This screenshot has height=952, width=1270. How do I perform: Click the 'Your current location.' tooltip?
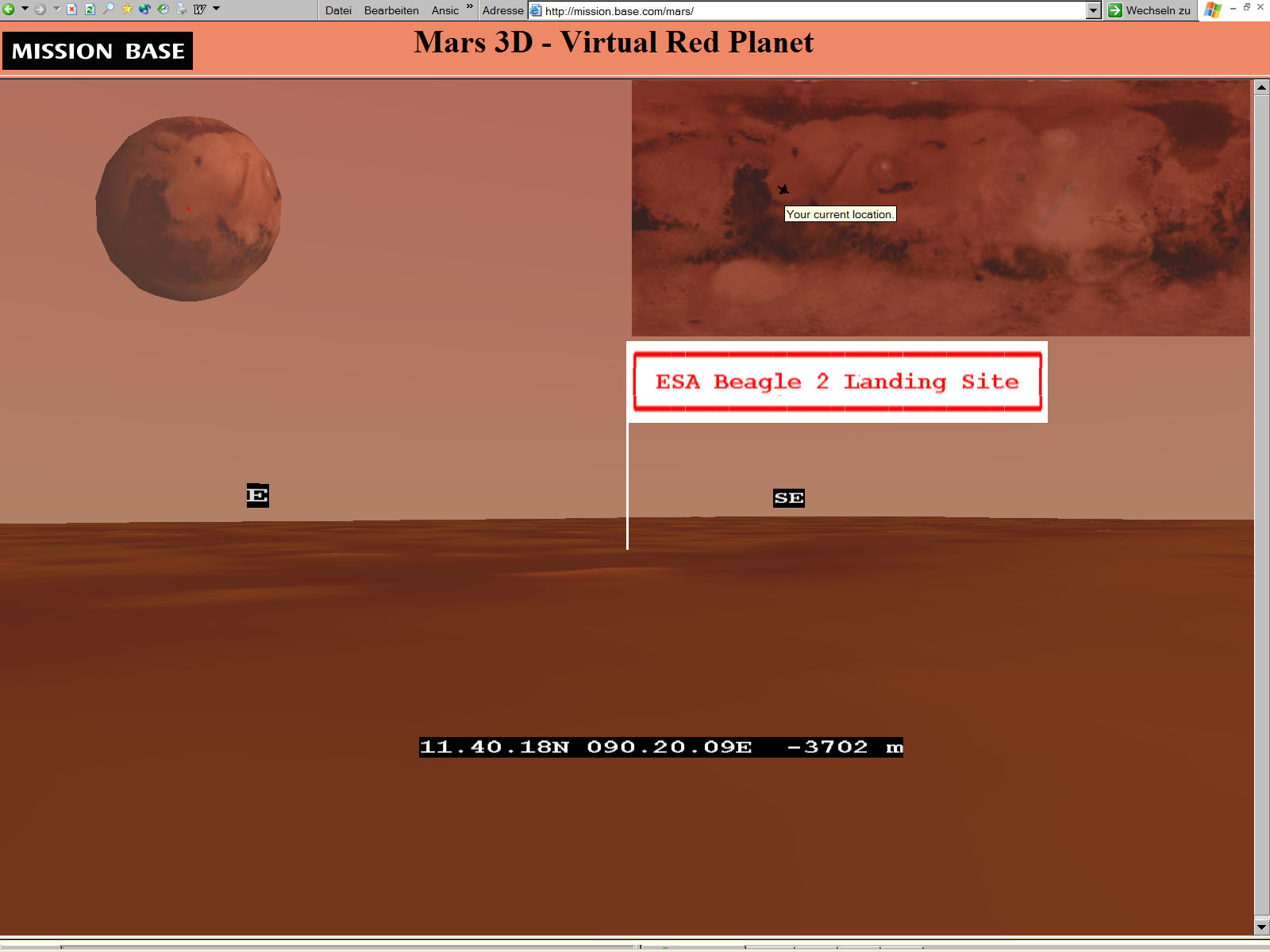[840, 214]
